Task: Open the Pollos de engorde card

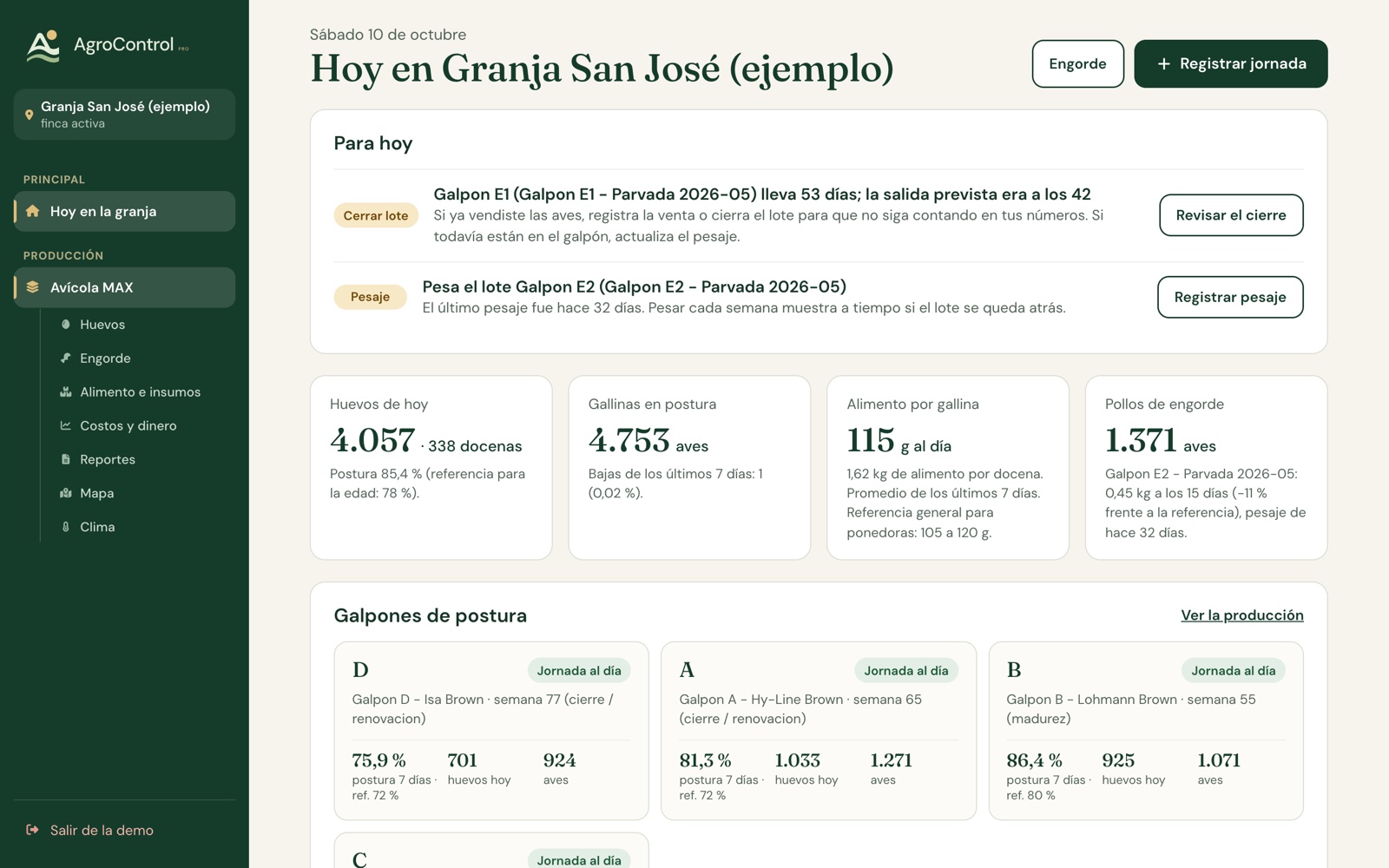Action: (1206, 468)
